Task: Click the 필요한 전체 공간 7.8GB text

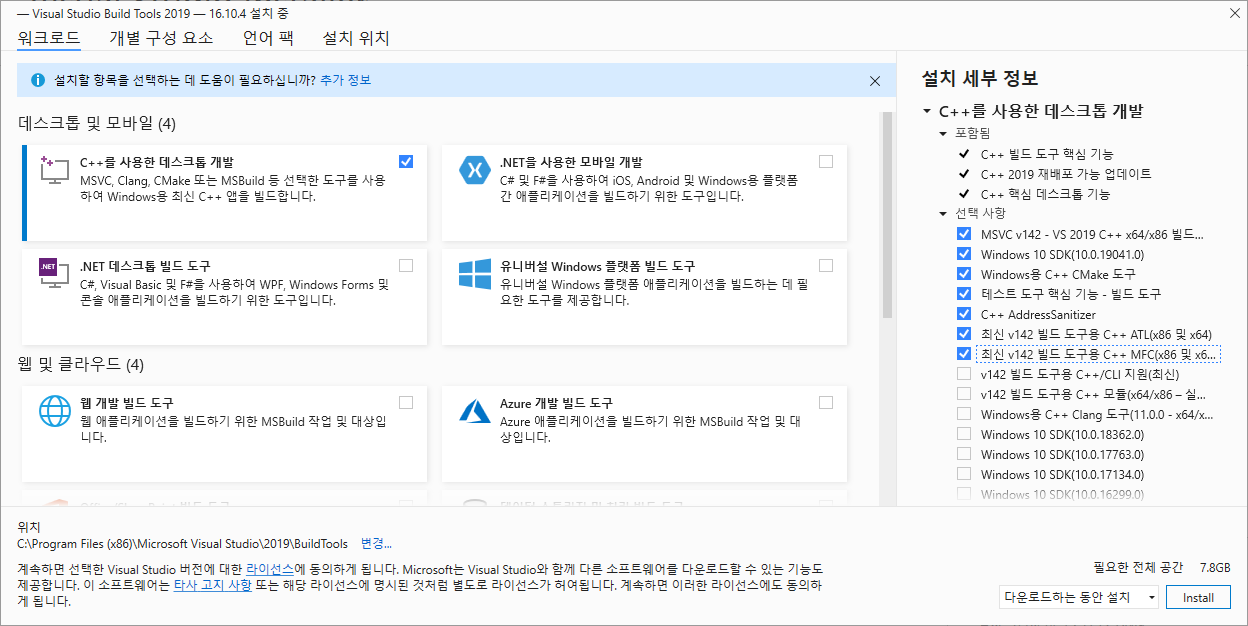Action: coord(1162,566)
